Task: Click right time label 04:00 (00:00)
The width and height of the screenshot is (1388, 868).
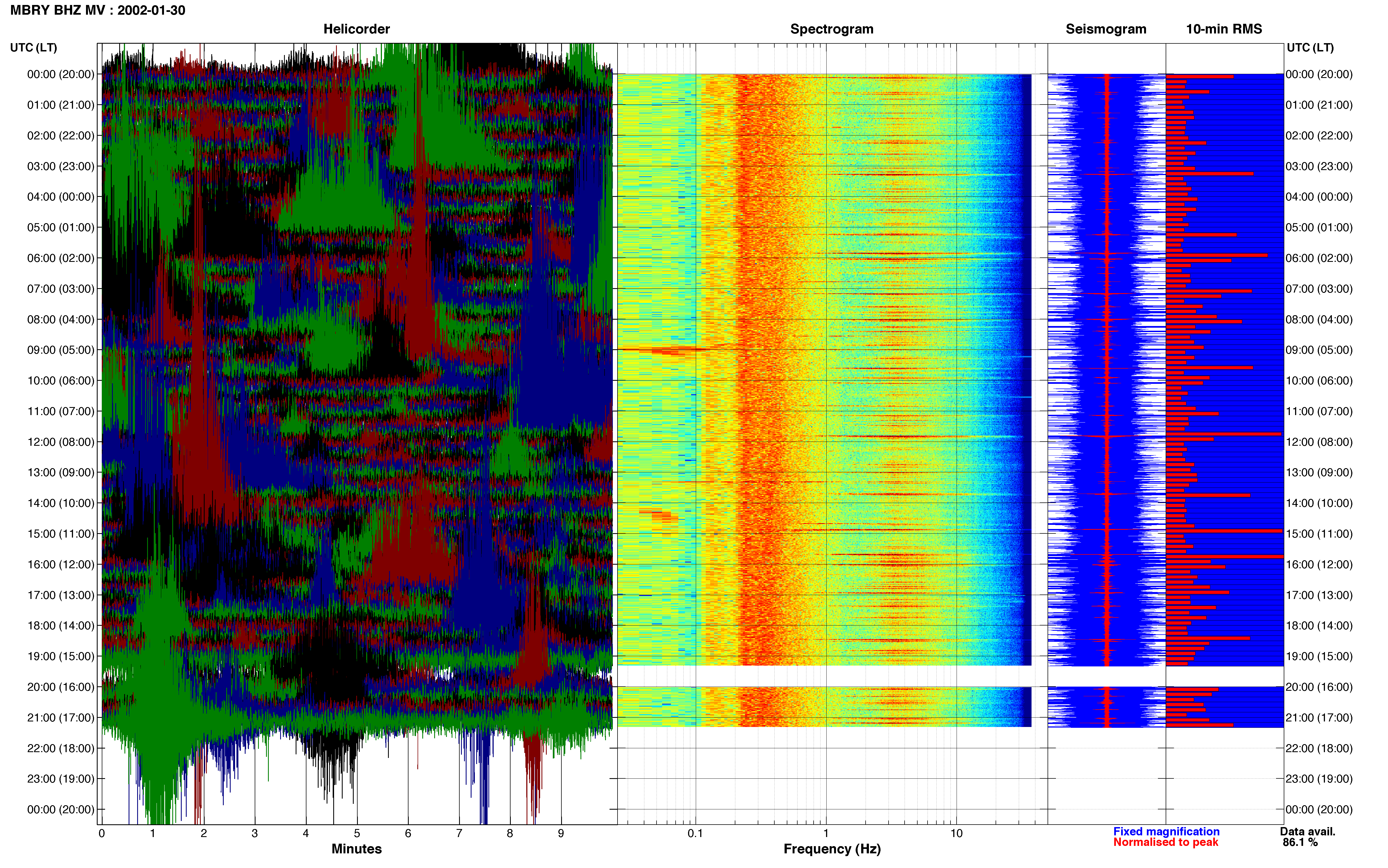Action: (x=1319, y=197)
